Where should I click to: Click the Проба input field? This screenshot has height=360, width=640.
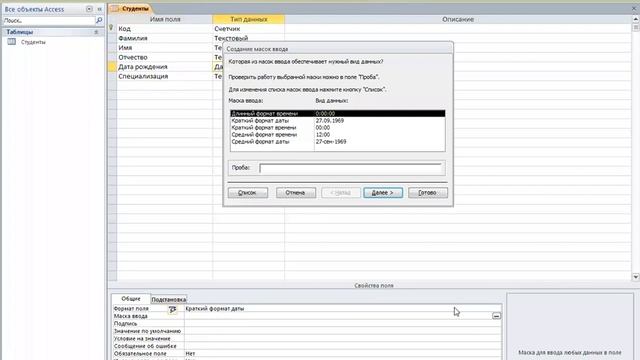pyautogui.click(x=350, y=168)
